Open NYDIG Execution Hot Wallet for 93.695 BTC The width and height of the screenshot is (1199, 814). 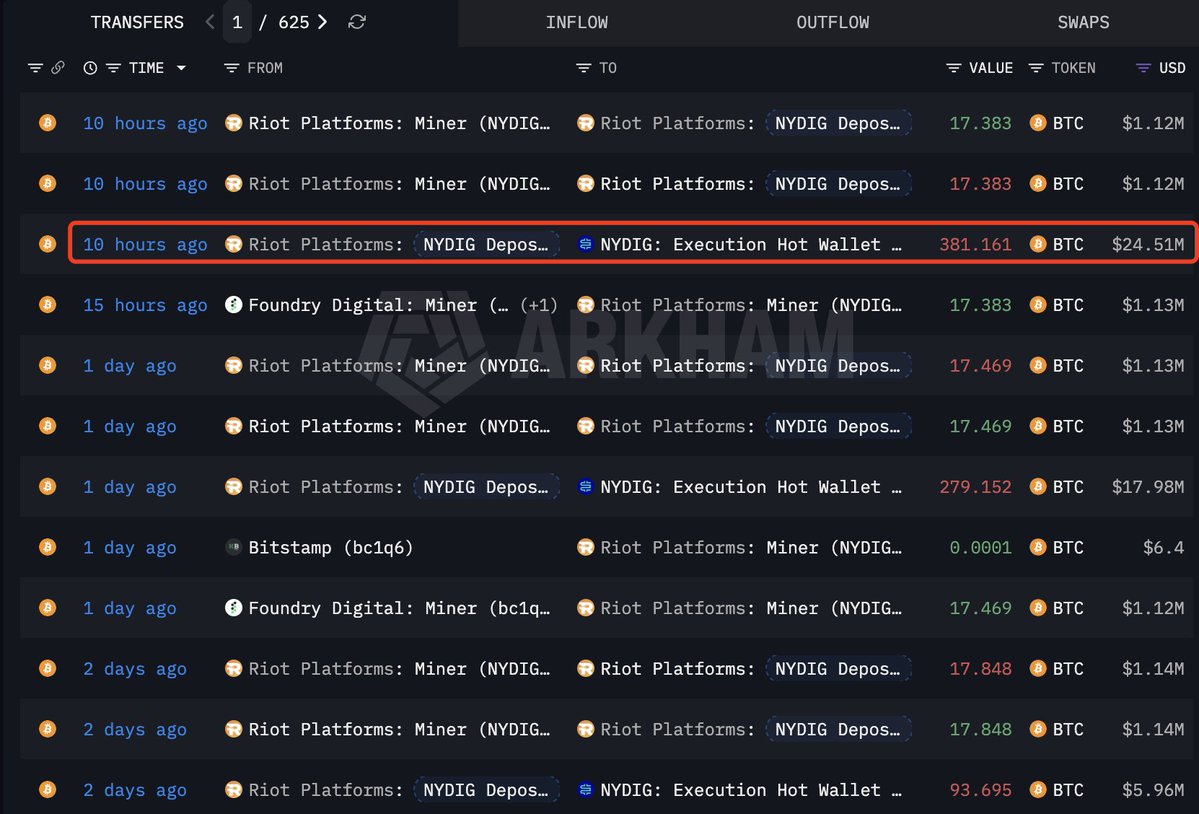click(x=751, y=790)
